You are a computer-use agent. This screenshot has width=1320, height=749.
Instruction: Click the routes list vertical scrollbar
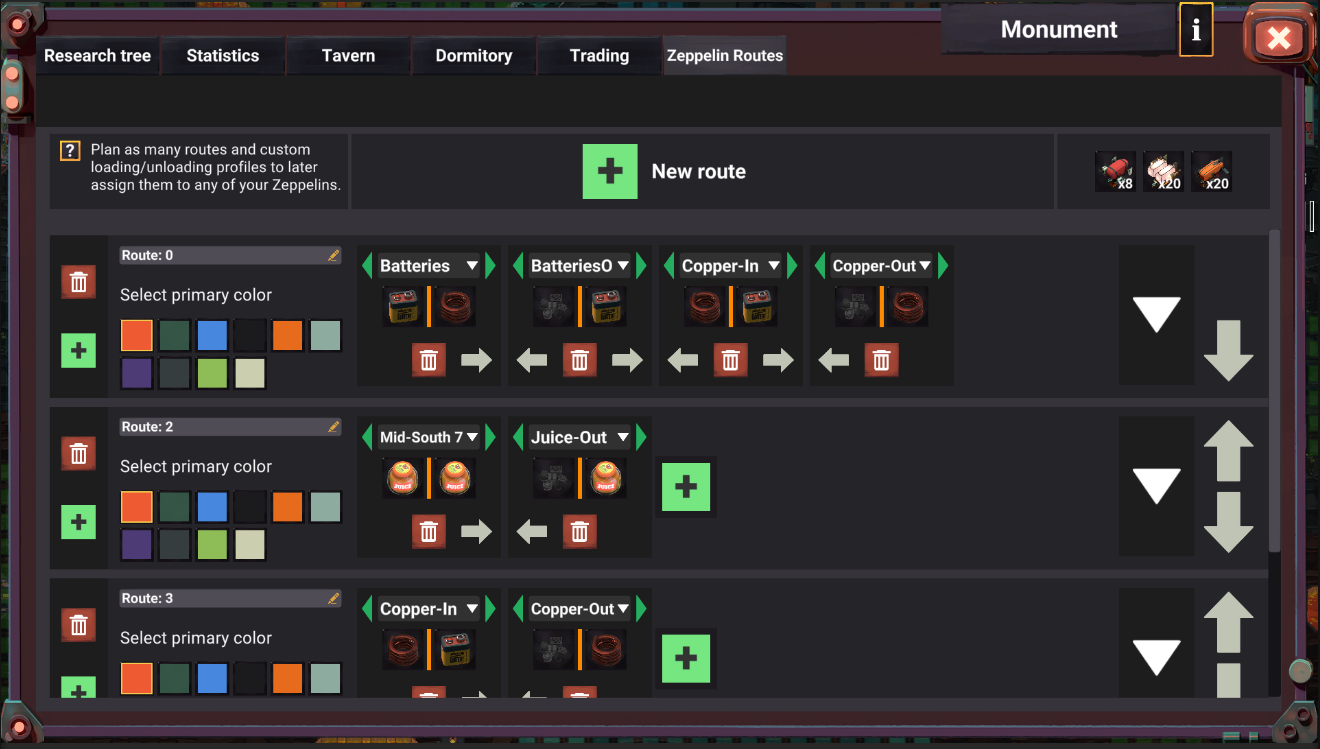coord(1274,390)
